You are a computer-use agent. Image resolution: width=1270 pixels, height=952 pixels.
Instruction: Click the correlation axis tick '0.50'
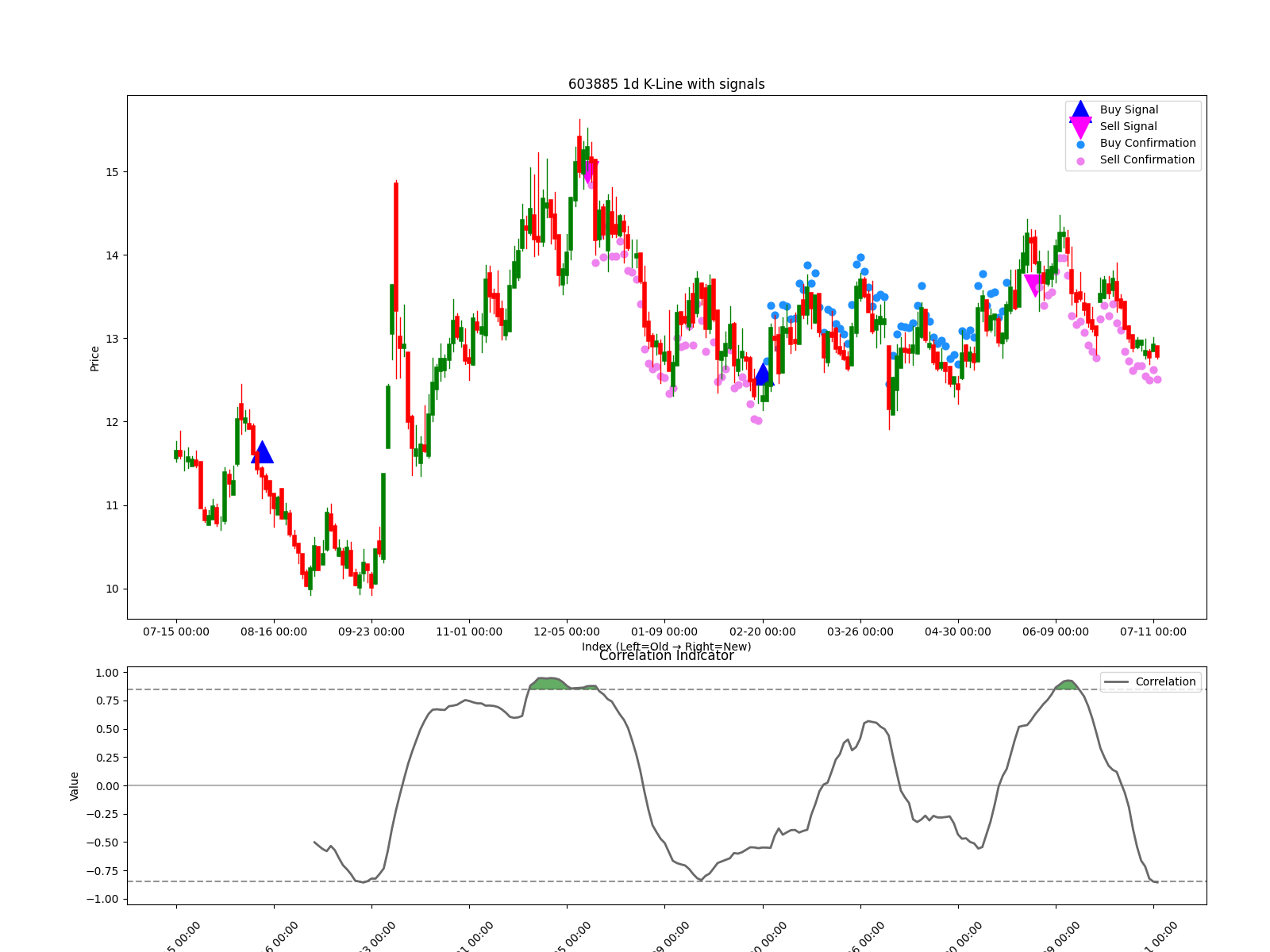[107, 729]
